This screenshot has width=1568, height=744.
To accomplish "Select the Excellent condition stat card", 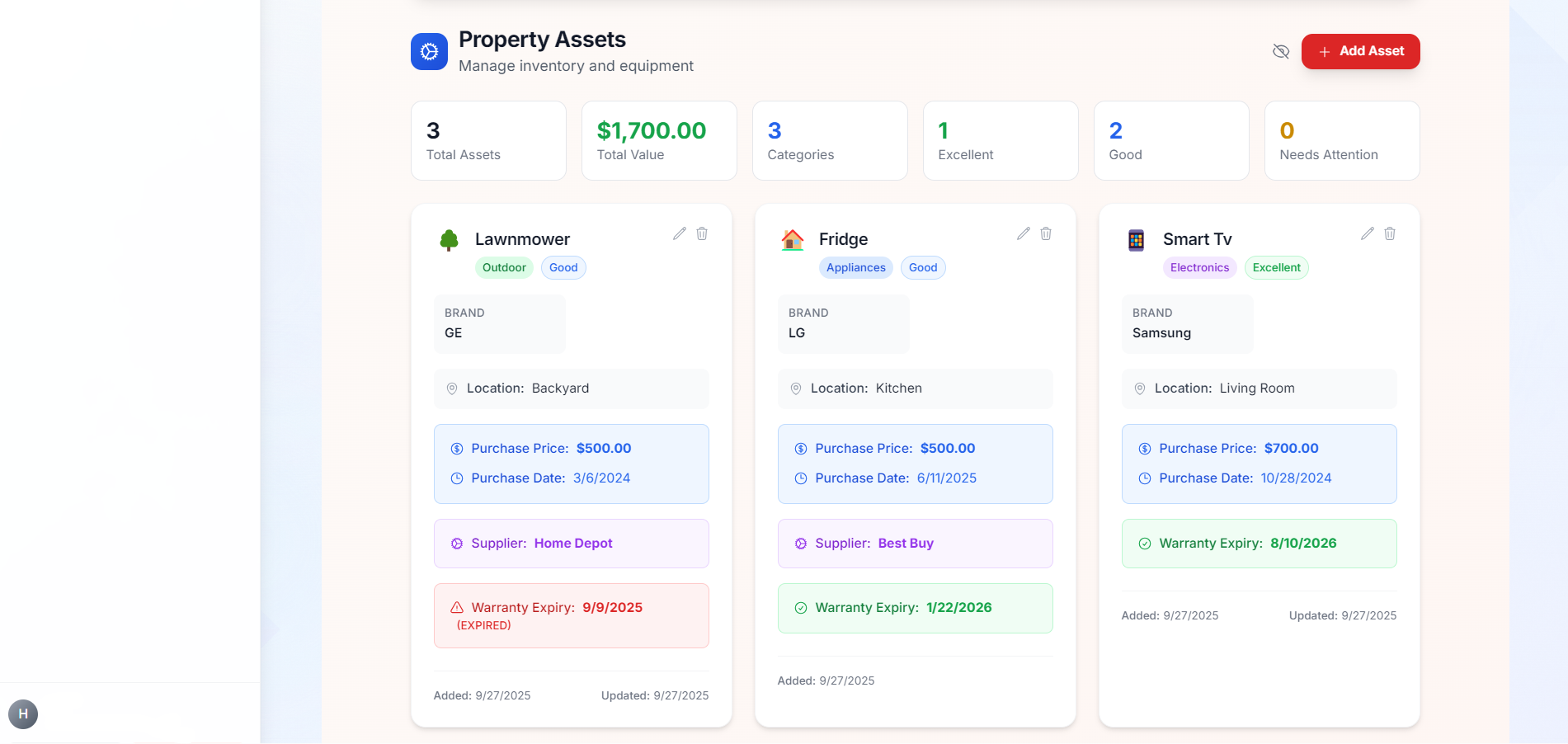I will tap(1001, 140).
